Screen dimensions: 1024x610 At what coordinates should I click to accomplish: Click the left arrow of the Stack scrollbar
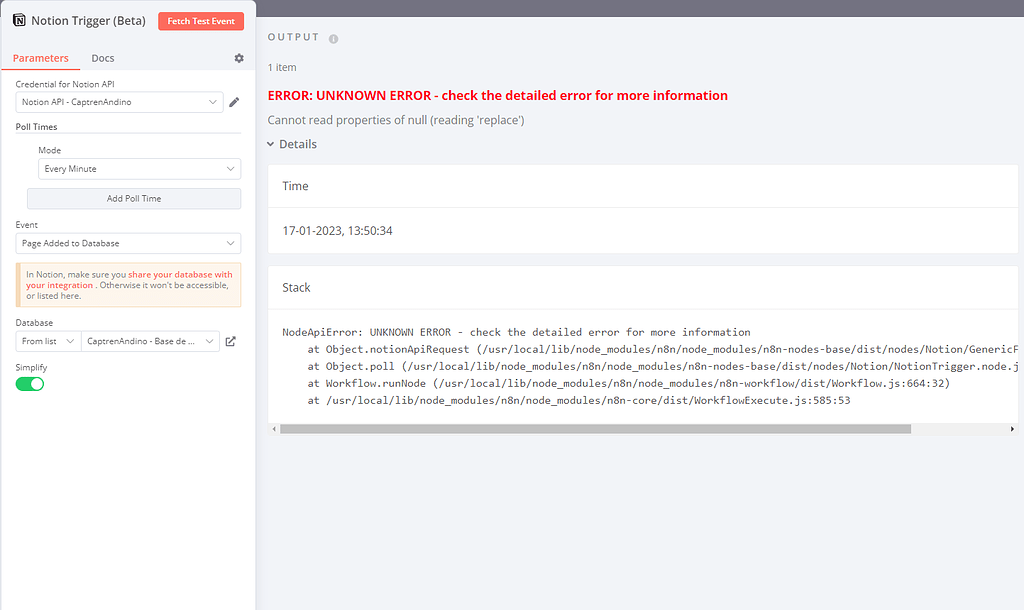[272, 428]
